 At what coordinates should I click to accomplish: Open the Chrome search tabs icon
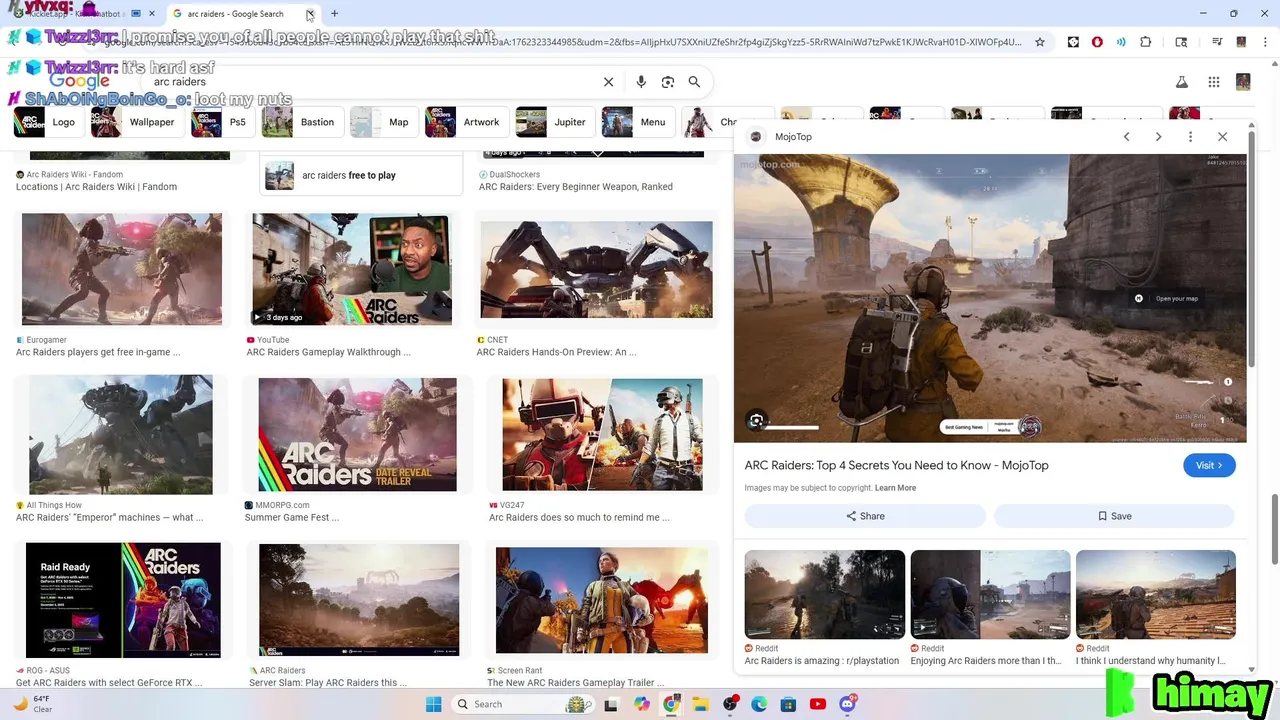click(1181, 42)
